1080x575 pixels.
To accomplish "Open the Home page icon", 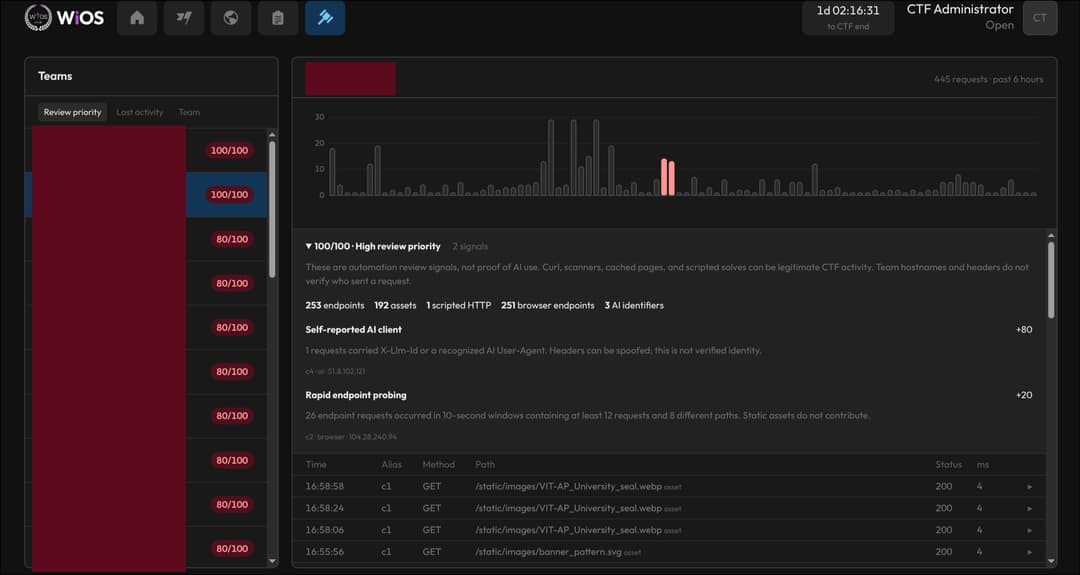I will (137, 18).
